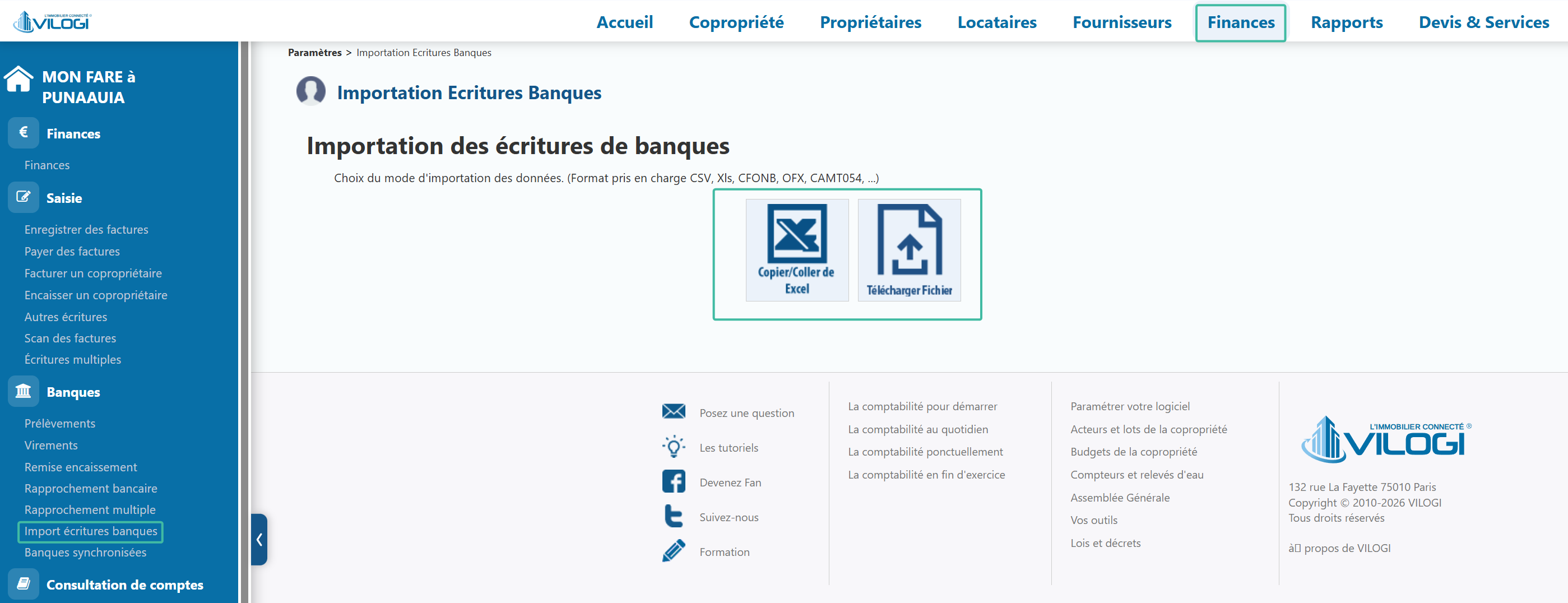Choose Copier/Coller de Excel import mode

coord(797,250)
